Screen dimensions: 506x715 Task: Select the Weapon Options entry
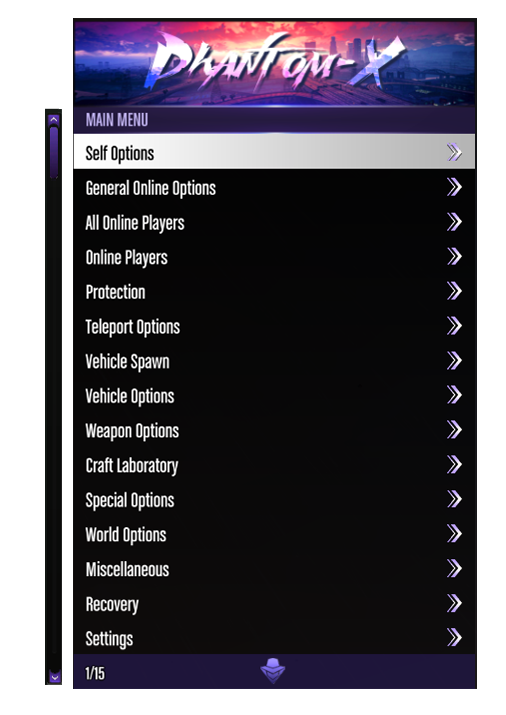[x=274, y=430]
